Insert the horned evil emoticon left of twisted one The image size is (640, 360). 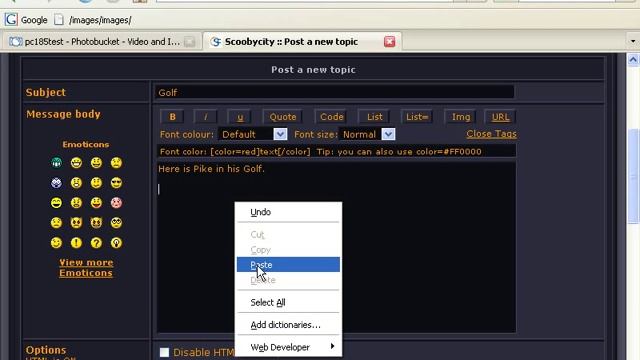pos(76,222)
